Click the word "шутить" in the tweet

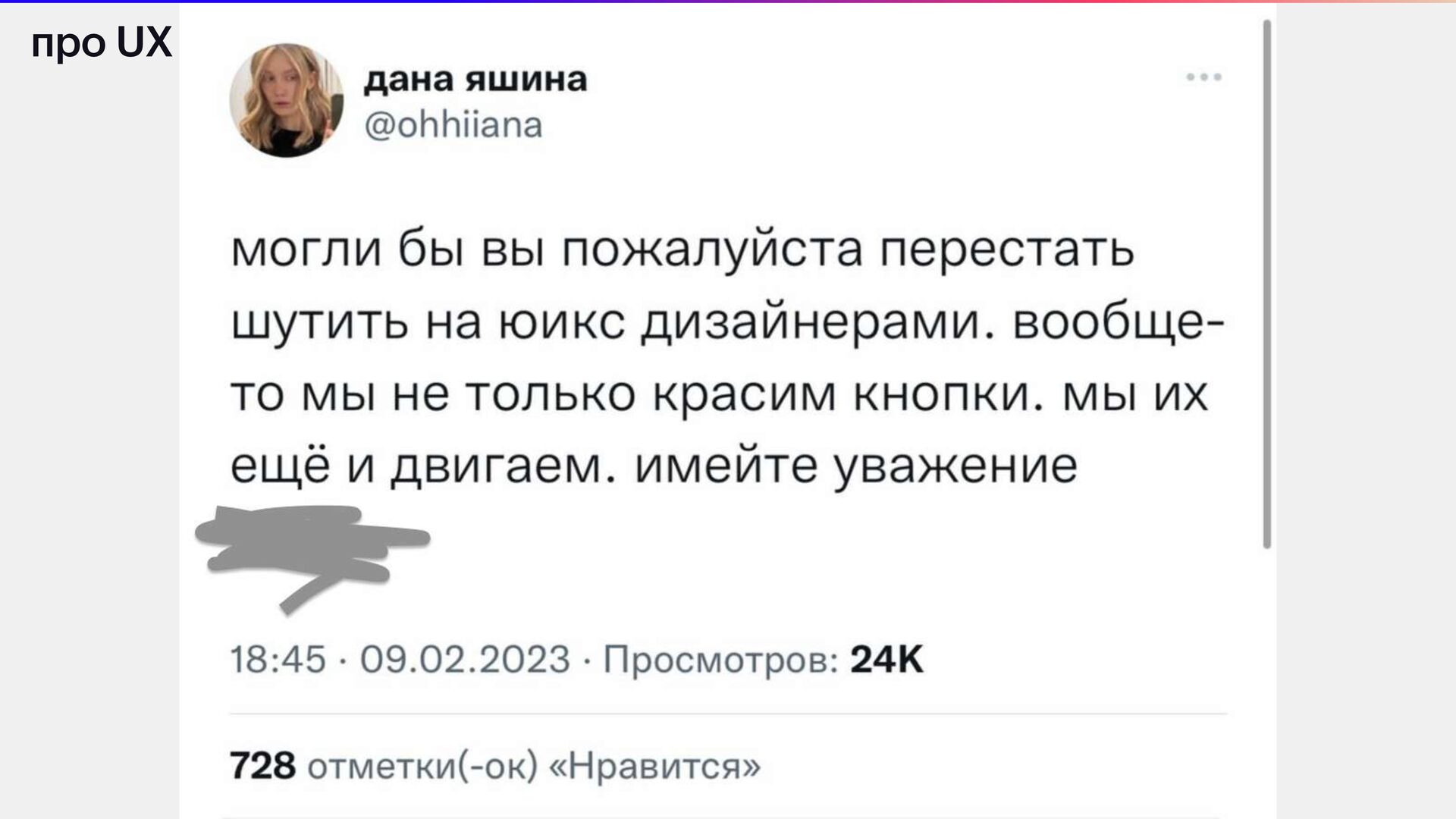[318, 322]
